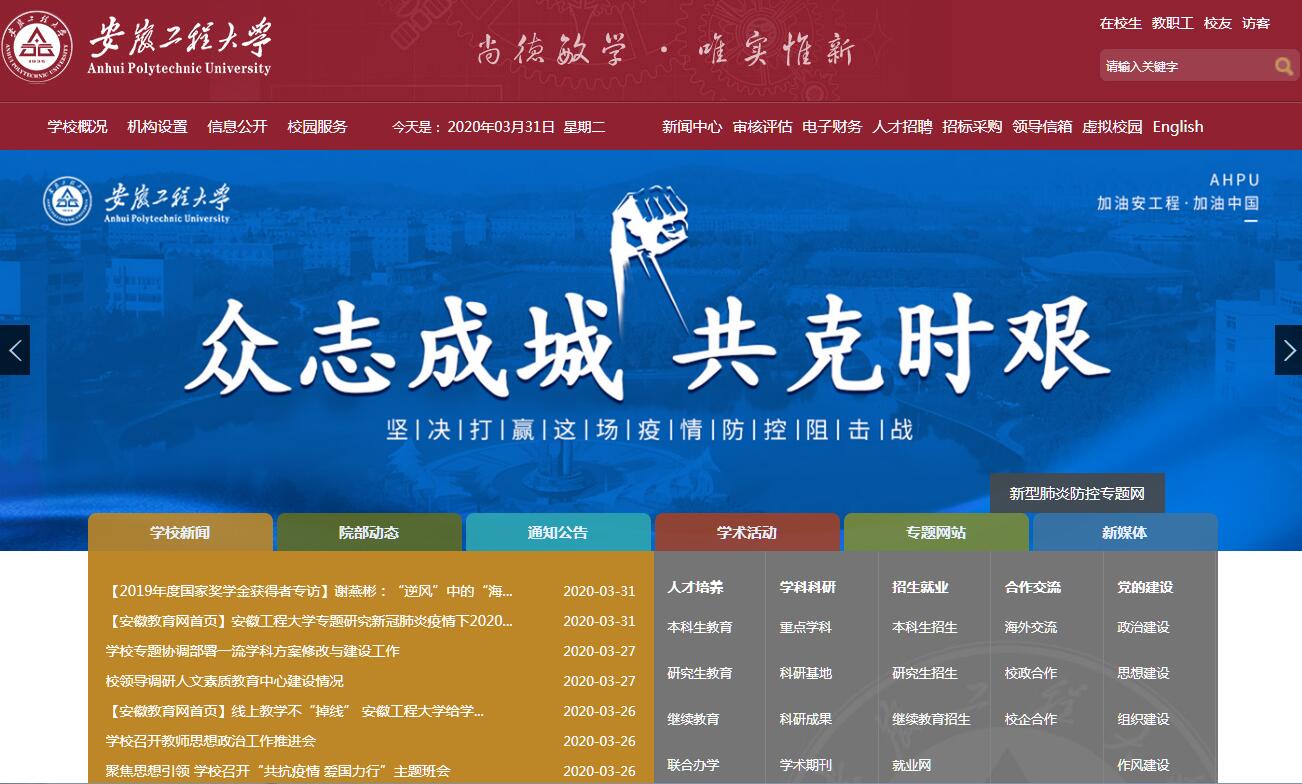
Task: Open 重点学科 link
Action: point(806,627)
